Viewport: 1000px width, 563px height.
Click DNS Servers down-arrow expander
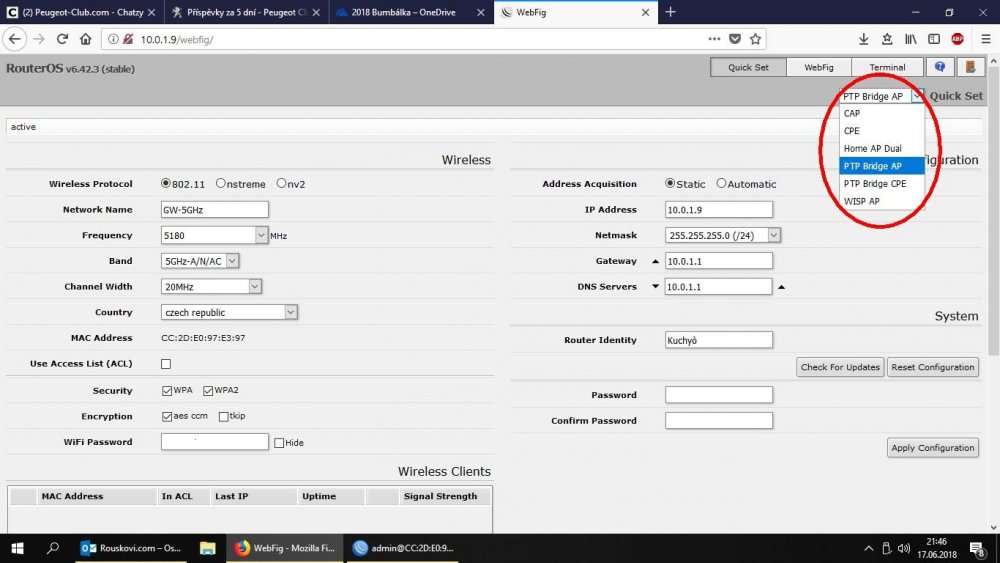[655, 286]
